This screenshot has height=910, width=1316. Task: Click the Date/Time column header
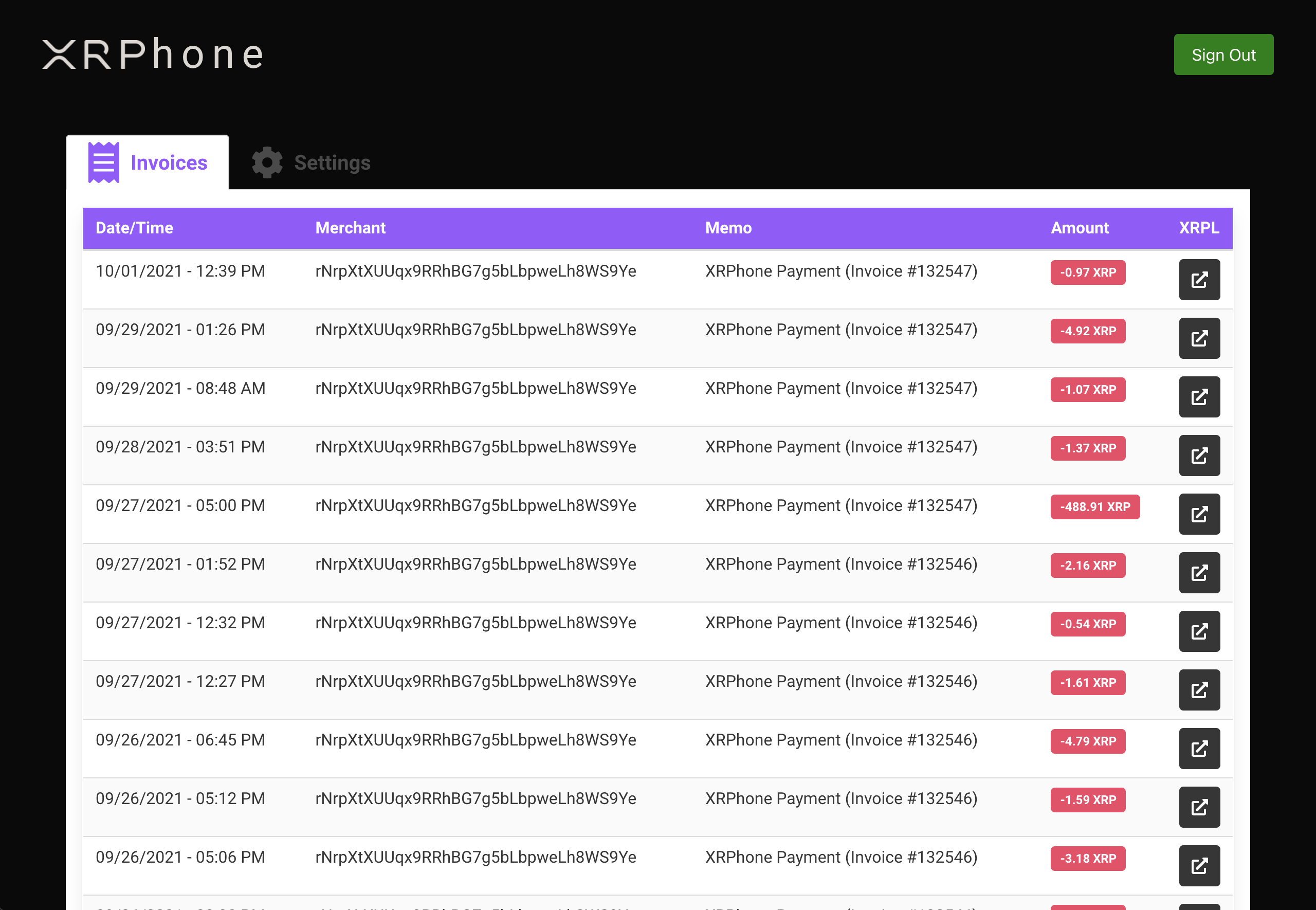(135, 228)
